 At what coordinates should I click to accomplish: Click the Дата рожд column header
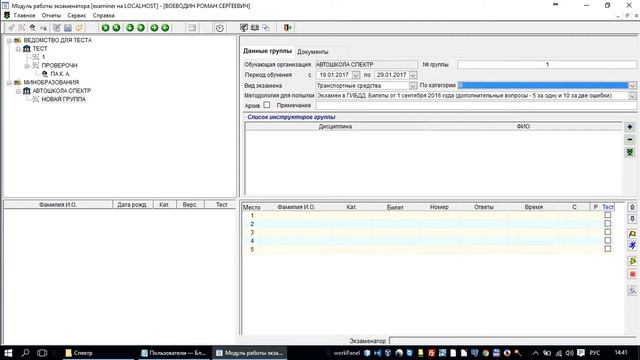(132, 204)
